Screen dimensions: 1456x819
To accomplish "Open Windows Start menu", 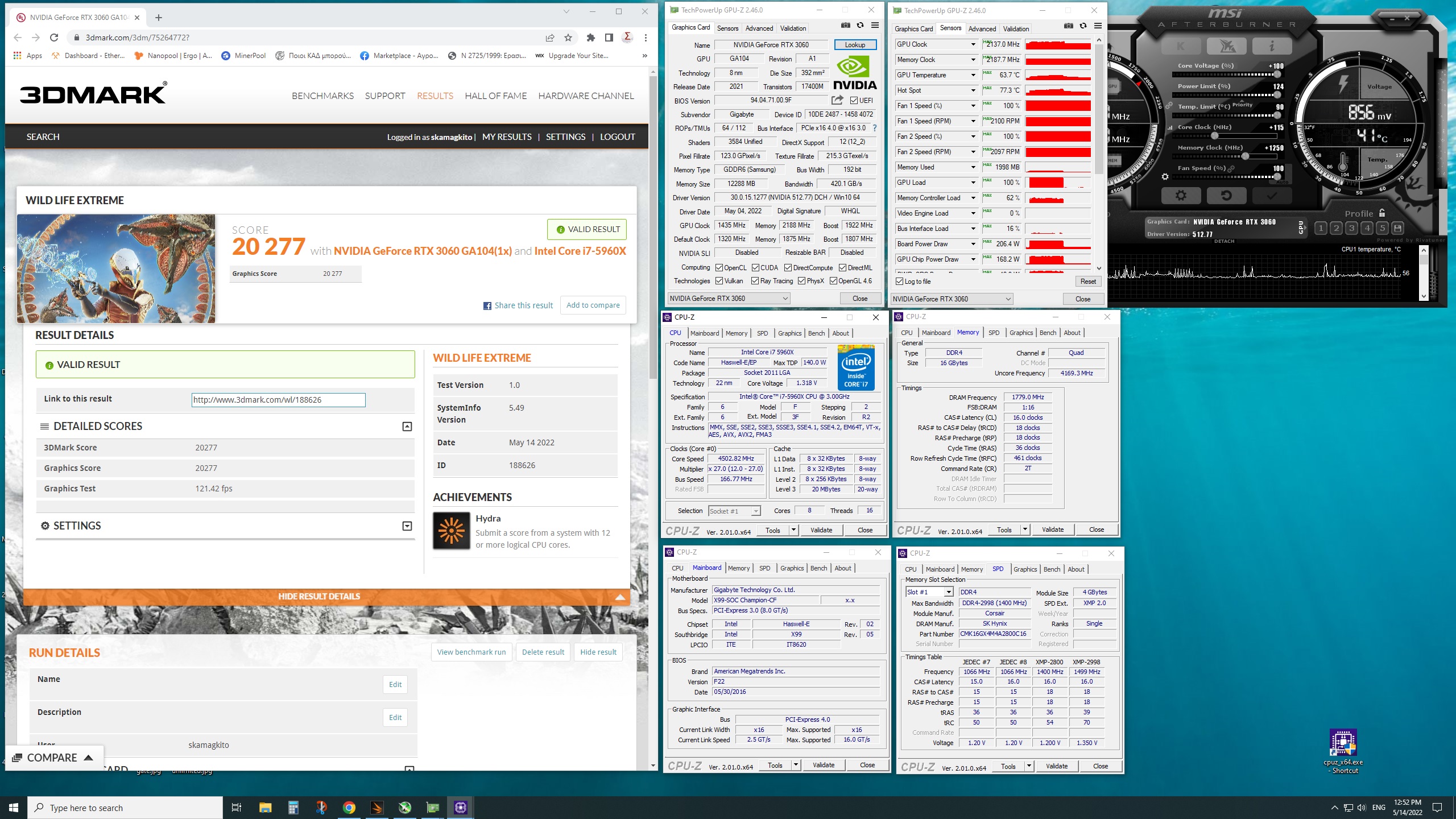I will click(x=14, y=807).
